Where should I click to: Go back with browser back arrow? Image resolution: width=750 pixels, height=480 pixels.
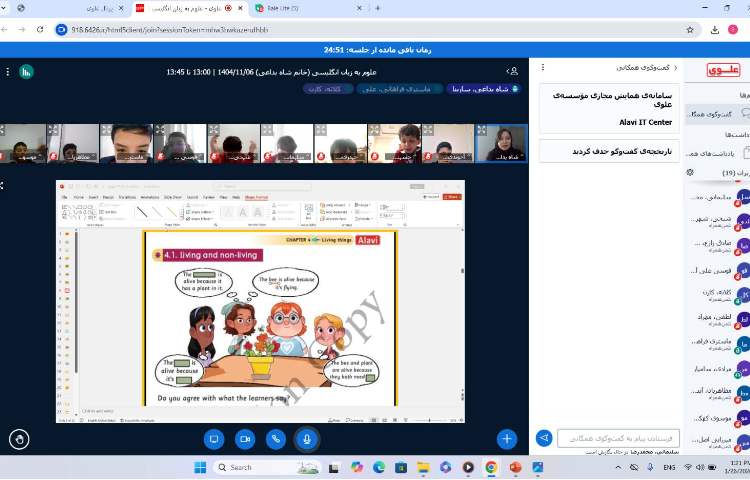[x=4, y=30]
